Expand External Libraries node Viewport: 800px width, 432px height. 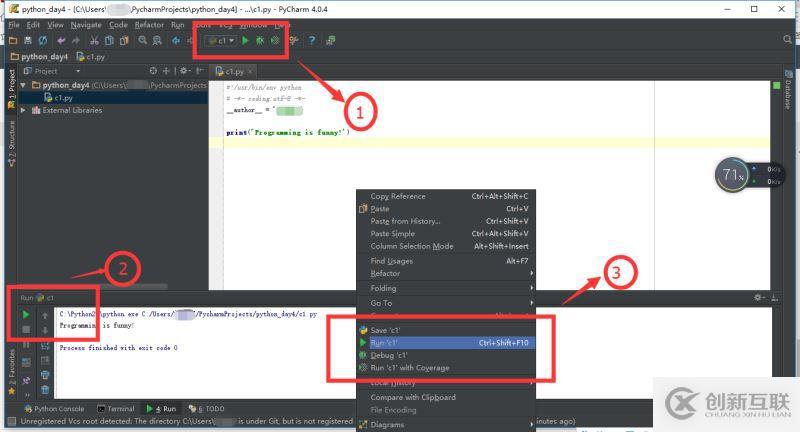coord(23,110)
